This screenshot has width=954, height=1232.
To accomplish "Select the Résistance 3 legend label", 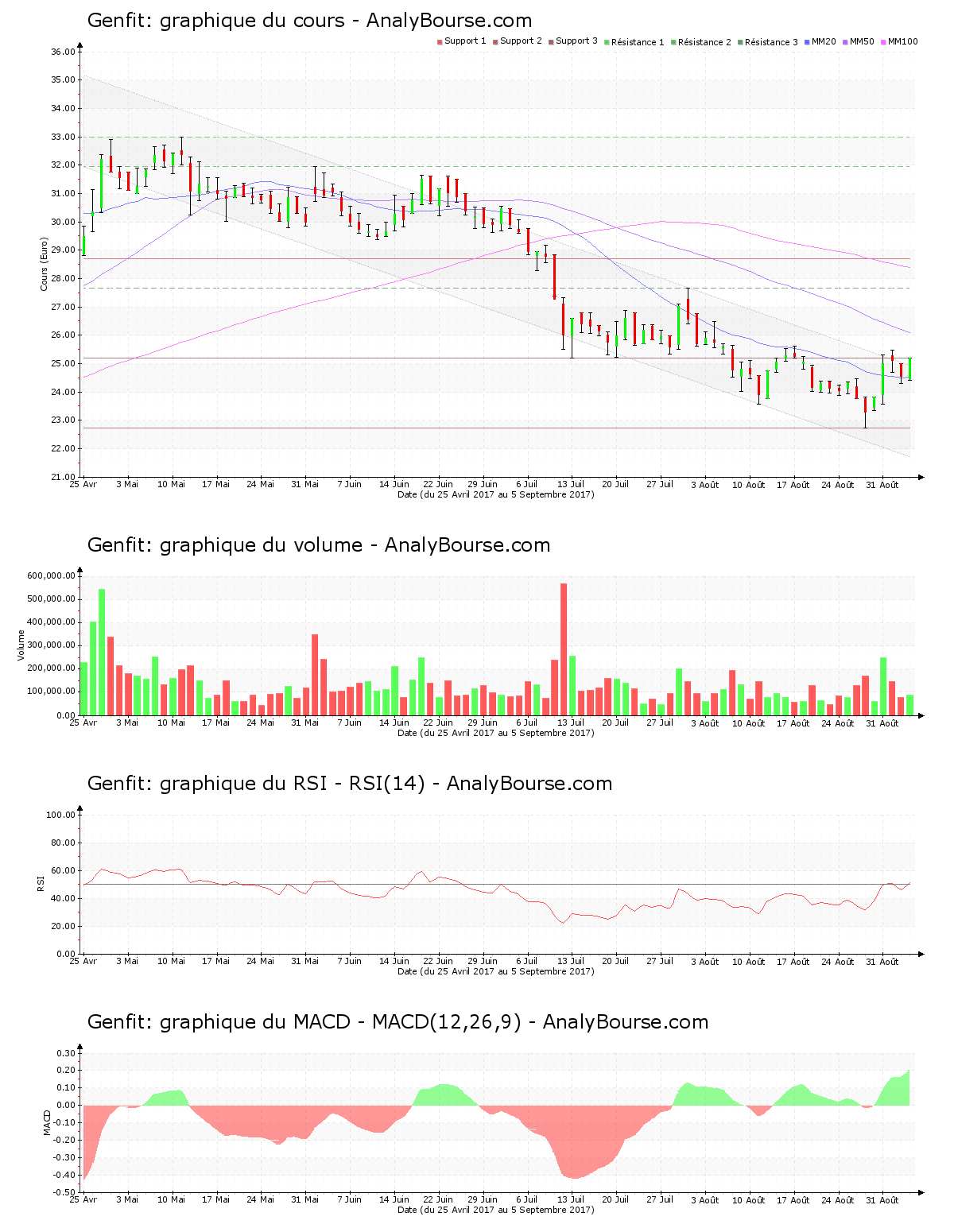I will pyautogui.click(x=771, y=42).
